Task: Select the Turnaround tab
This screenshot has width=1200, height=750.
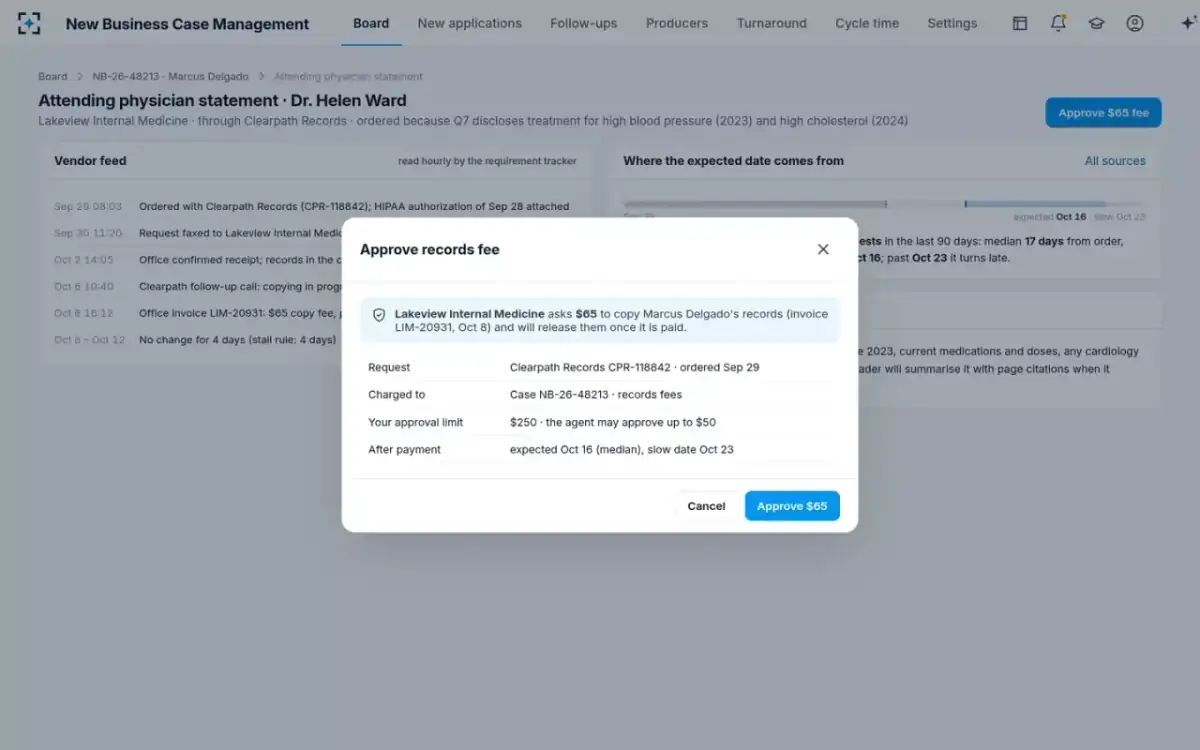Action: 772,23
